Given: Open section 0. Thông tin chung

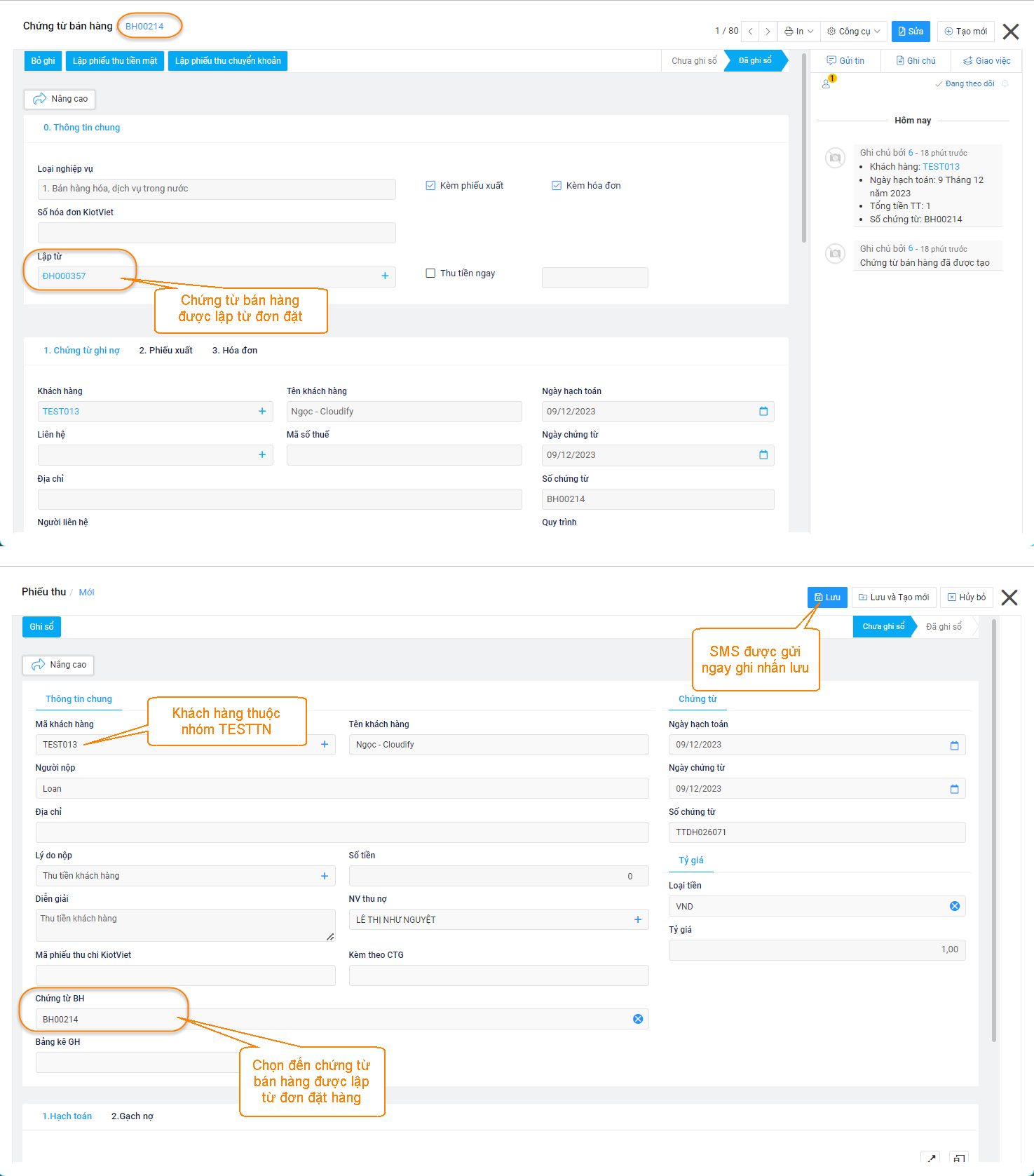Looking at the screenshot, I should click(x=81, y=128).
